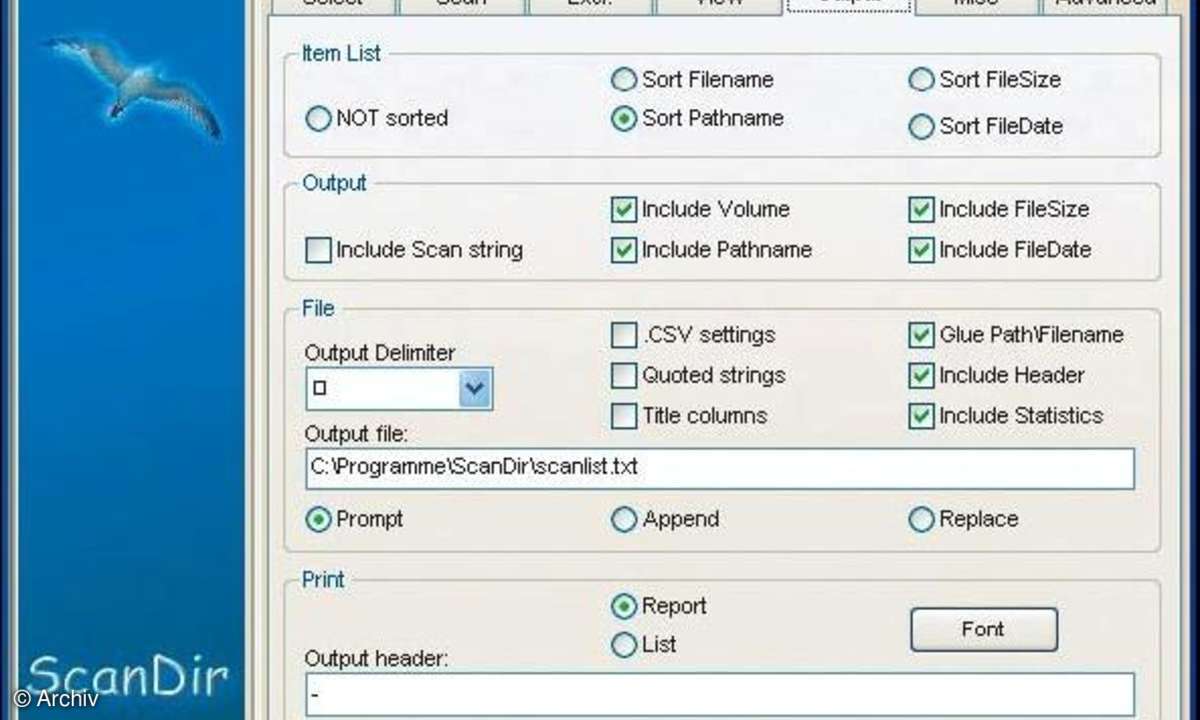Open the Font button dialog
The width and height of the screenshot is (1200, 720).
(x=983, y=630)
